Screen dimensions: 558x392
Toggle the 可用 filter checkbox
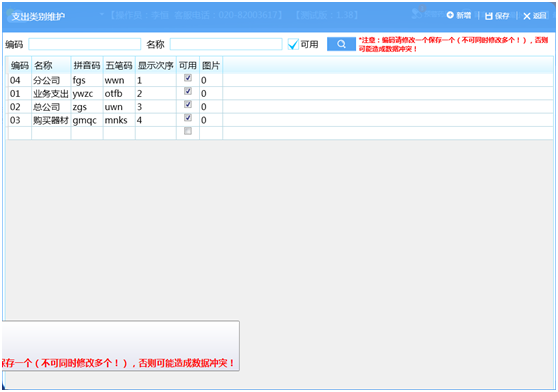(293, 44)
